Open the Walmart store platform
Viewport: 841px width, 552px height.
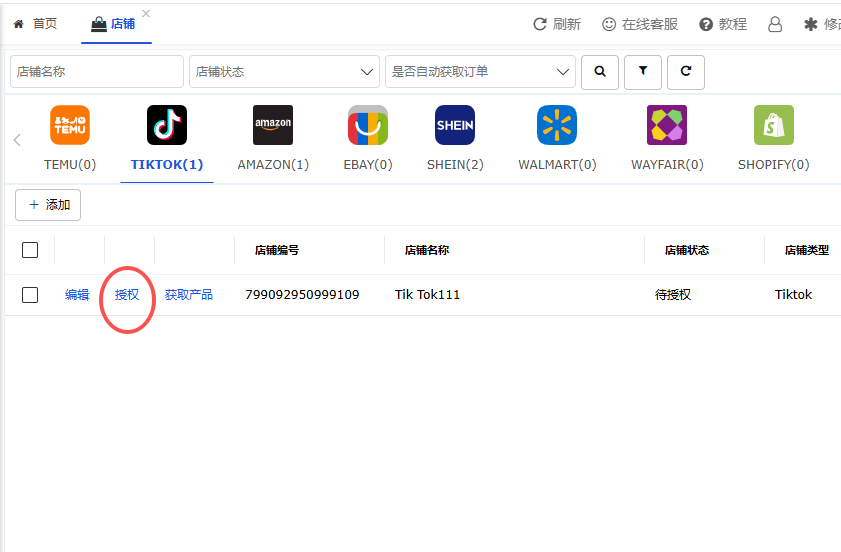click(x=557, y=125)
